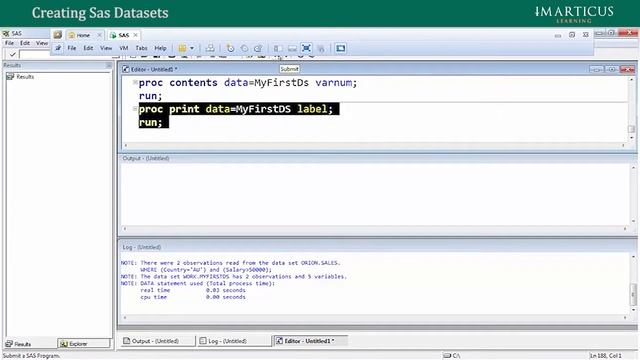This screenshot has height=360, width=640.
Task: Collapse the proc print code block
Action: [x=135, y=109]
